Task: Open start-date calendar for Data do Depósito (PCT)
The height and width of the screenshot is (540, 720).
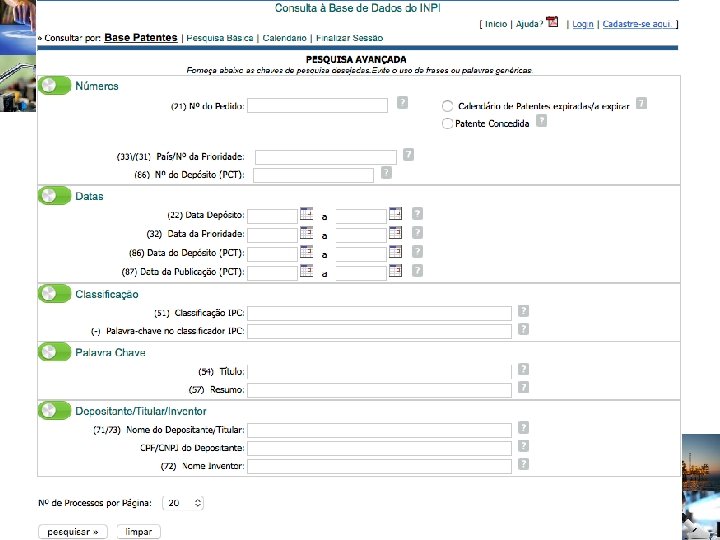Action: pos(306,252)
